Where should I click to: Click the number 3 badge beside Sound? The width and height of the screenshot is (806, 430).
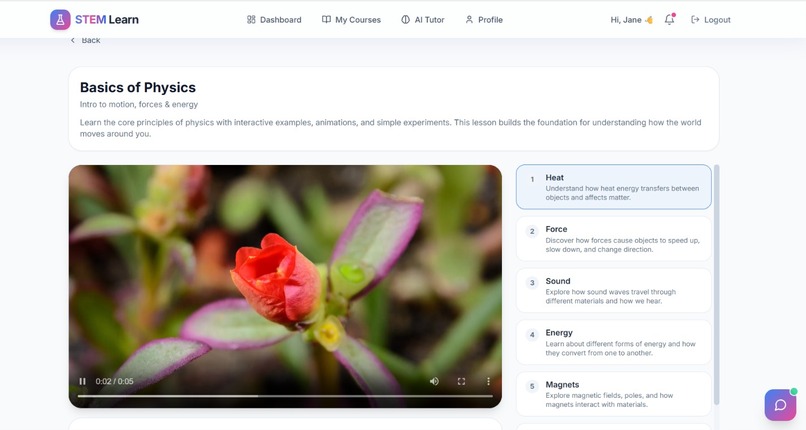click(532, 283)
